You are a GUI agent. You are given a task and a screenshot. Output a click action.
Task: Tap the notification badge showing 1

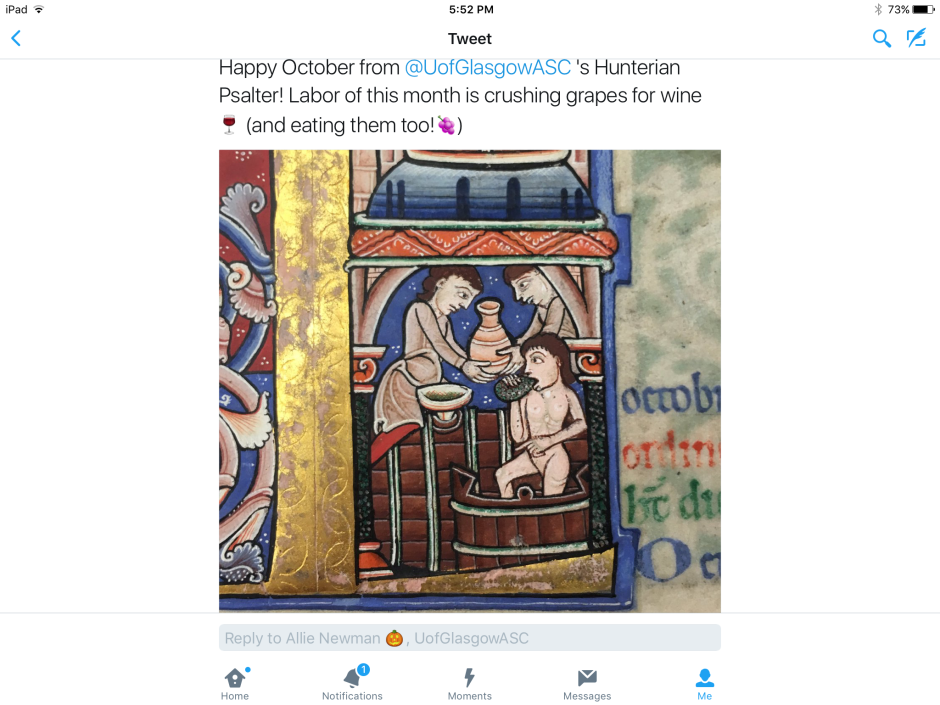click(363, 669)
